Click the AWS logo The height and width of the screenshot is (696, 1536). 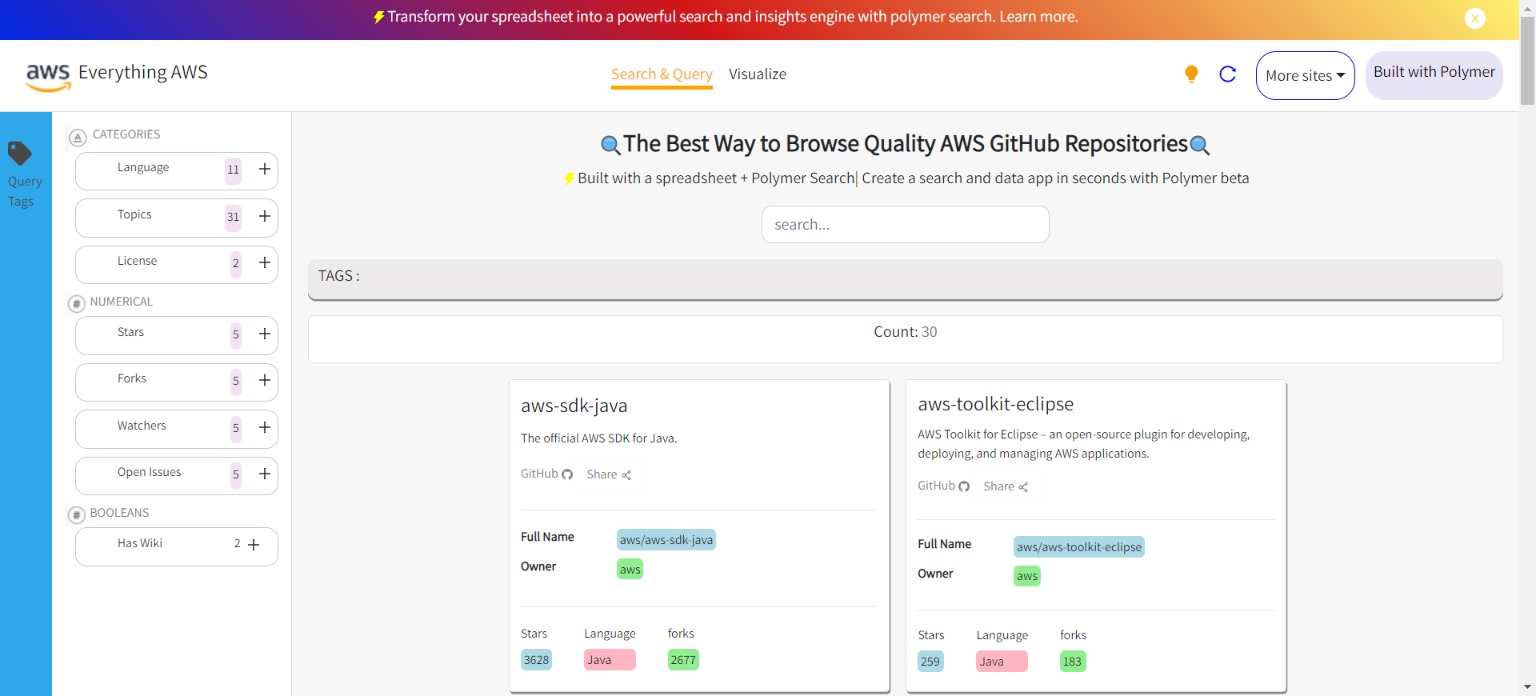(48, 75)
